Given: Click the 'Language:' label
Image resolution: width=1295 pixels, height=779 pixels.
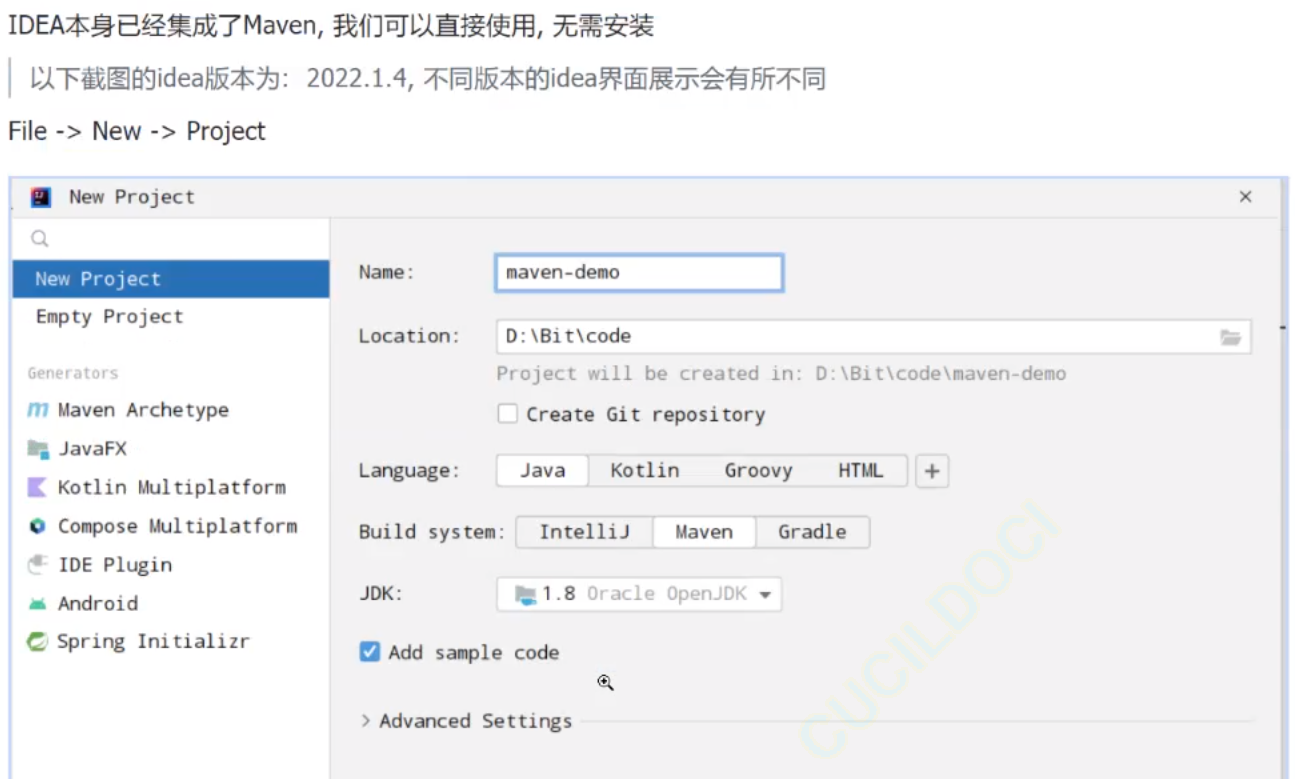Looking at the screenshot, I should tap(409, 471).
